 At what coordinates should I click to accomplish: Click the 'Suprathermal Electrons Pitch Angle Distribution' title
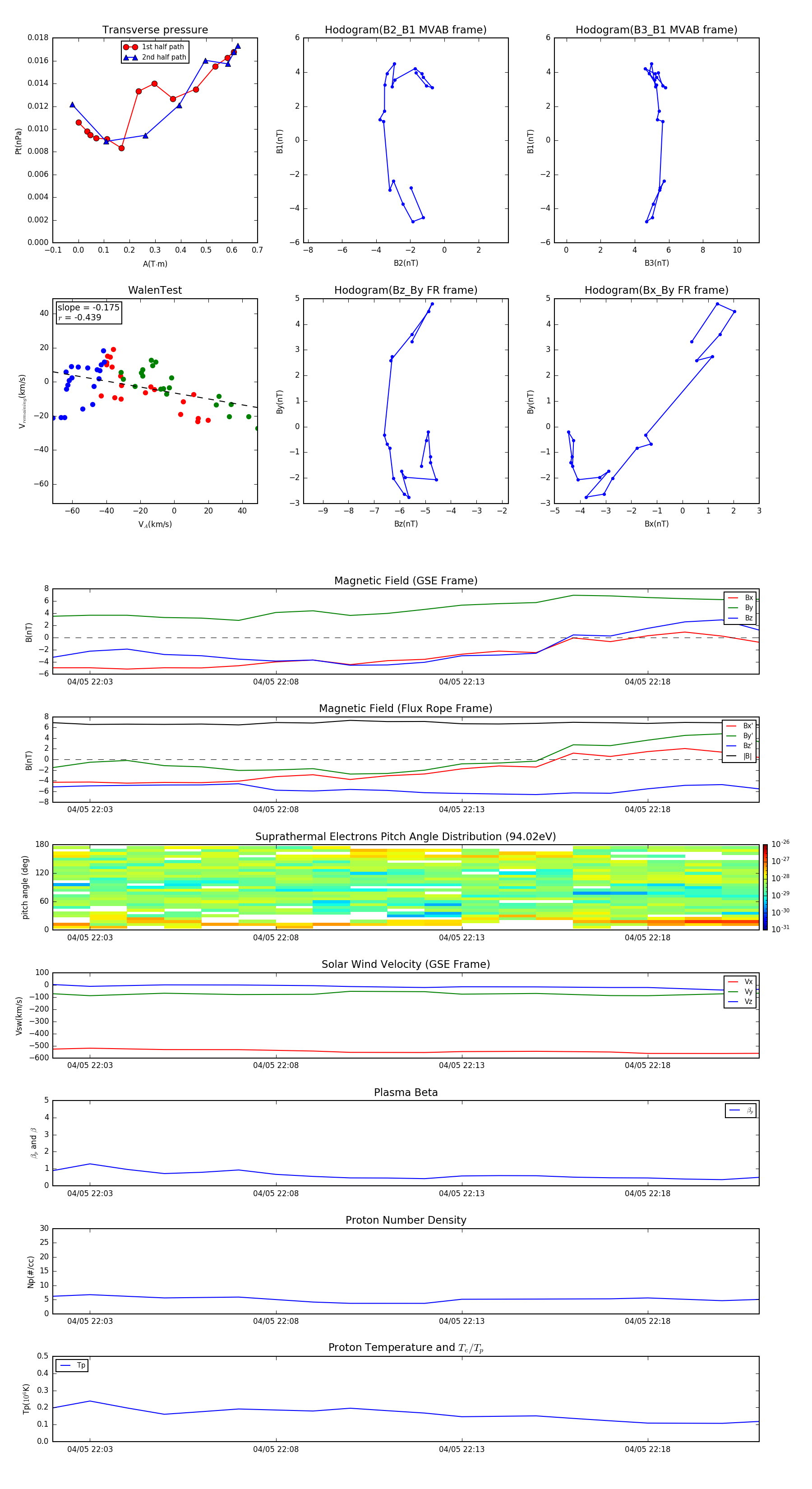[x=406, y=837]
